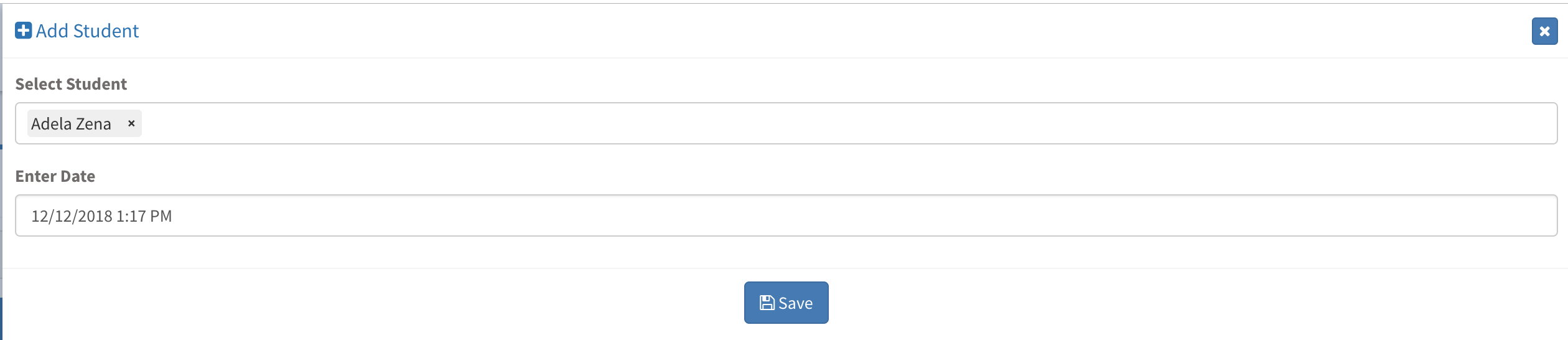Viewport: 1568px width, 340px height.
Task: Click the floppy disk icon on Save
Action: coord(767,303)
